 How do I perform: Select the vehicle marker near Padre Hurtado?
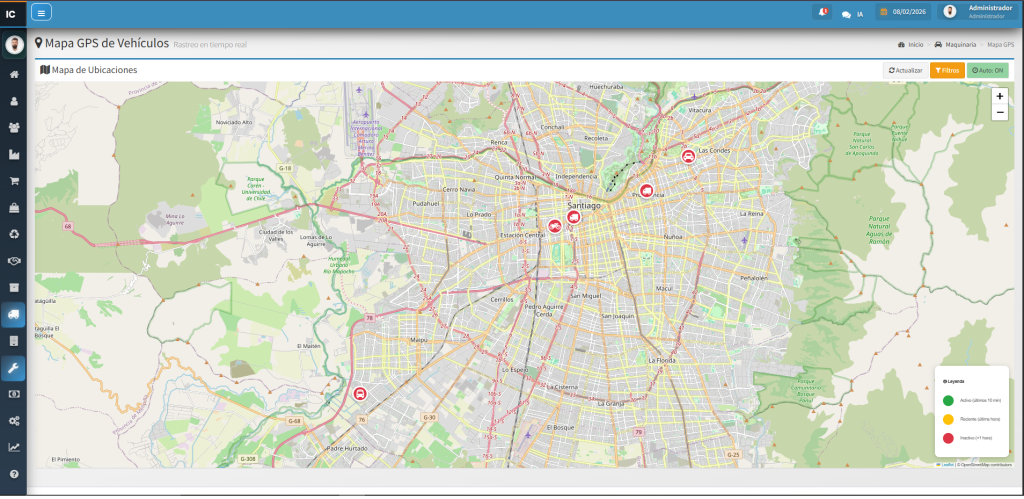(x=360, y=393)
